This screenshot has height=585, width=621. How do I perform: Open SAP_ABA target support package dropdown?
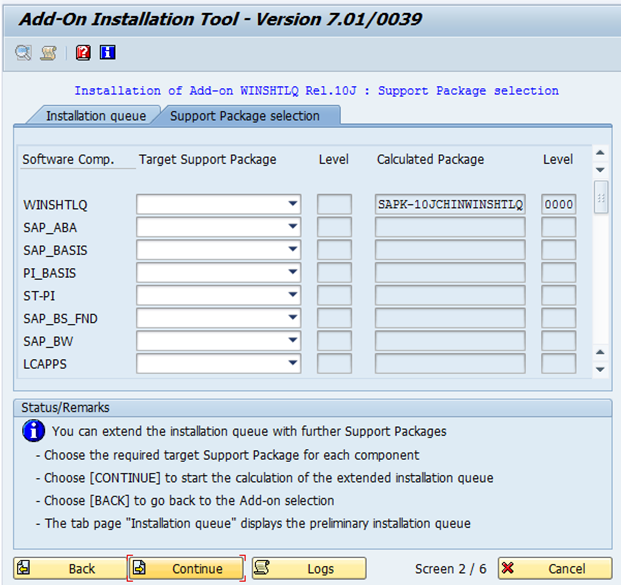(293, 227)
